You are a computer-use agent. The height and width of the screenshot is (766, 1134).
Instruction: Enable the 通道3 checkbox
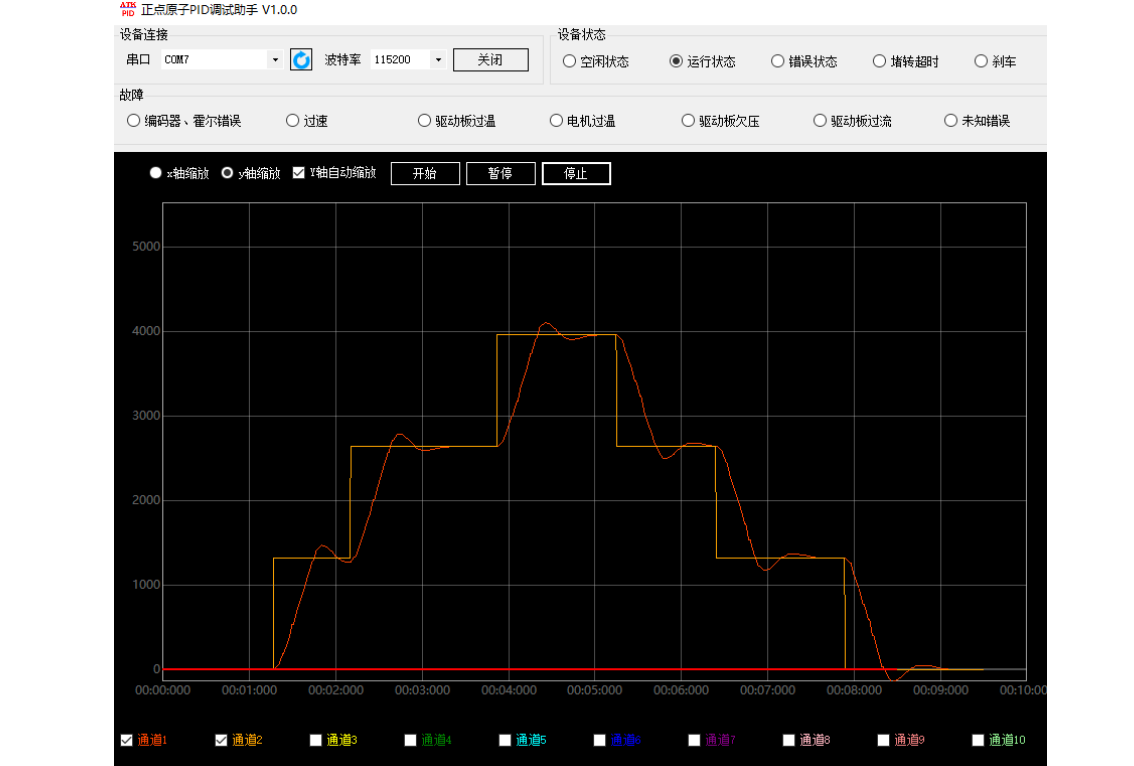(x=316, y=740)
